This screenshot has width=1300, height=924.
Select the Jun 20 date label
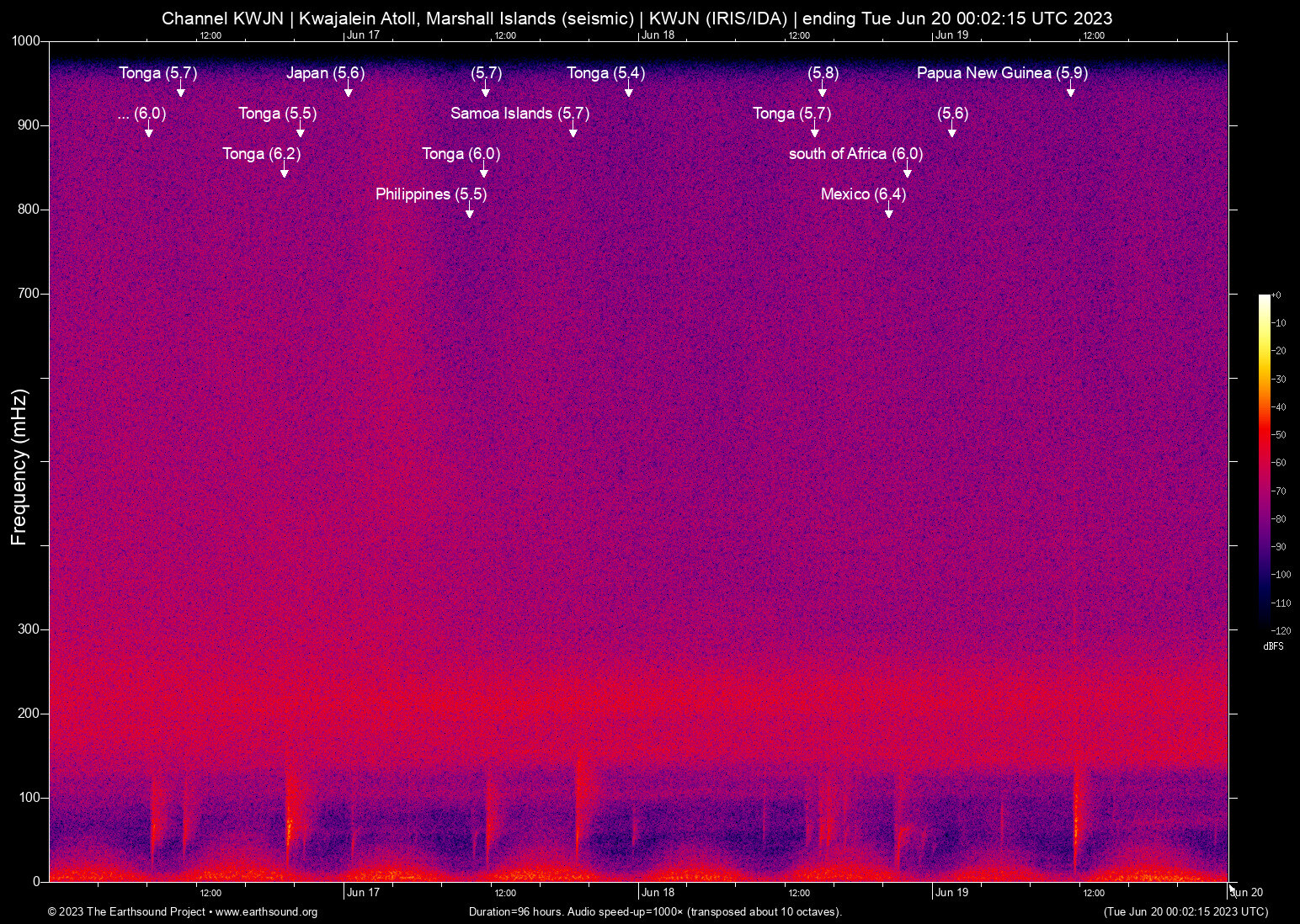coord(1247,893)
